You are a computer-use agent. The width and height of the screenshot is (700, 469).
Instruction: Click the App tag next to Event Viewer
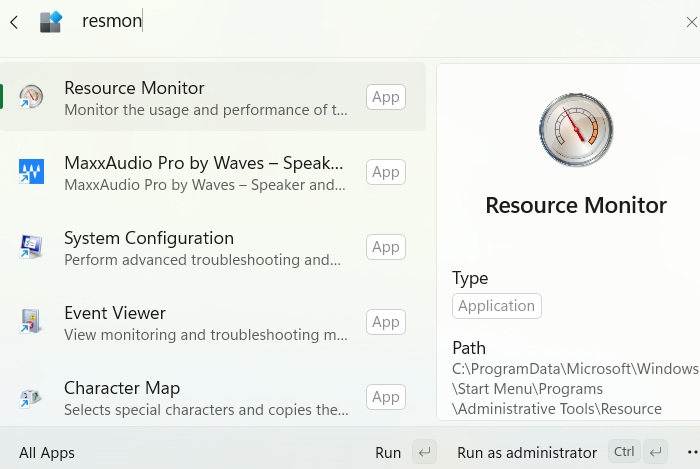(x=386, y=322)
